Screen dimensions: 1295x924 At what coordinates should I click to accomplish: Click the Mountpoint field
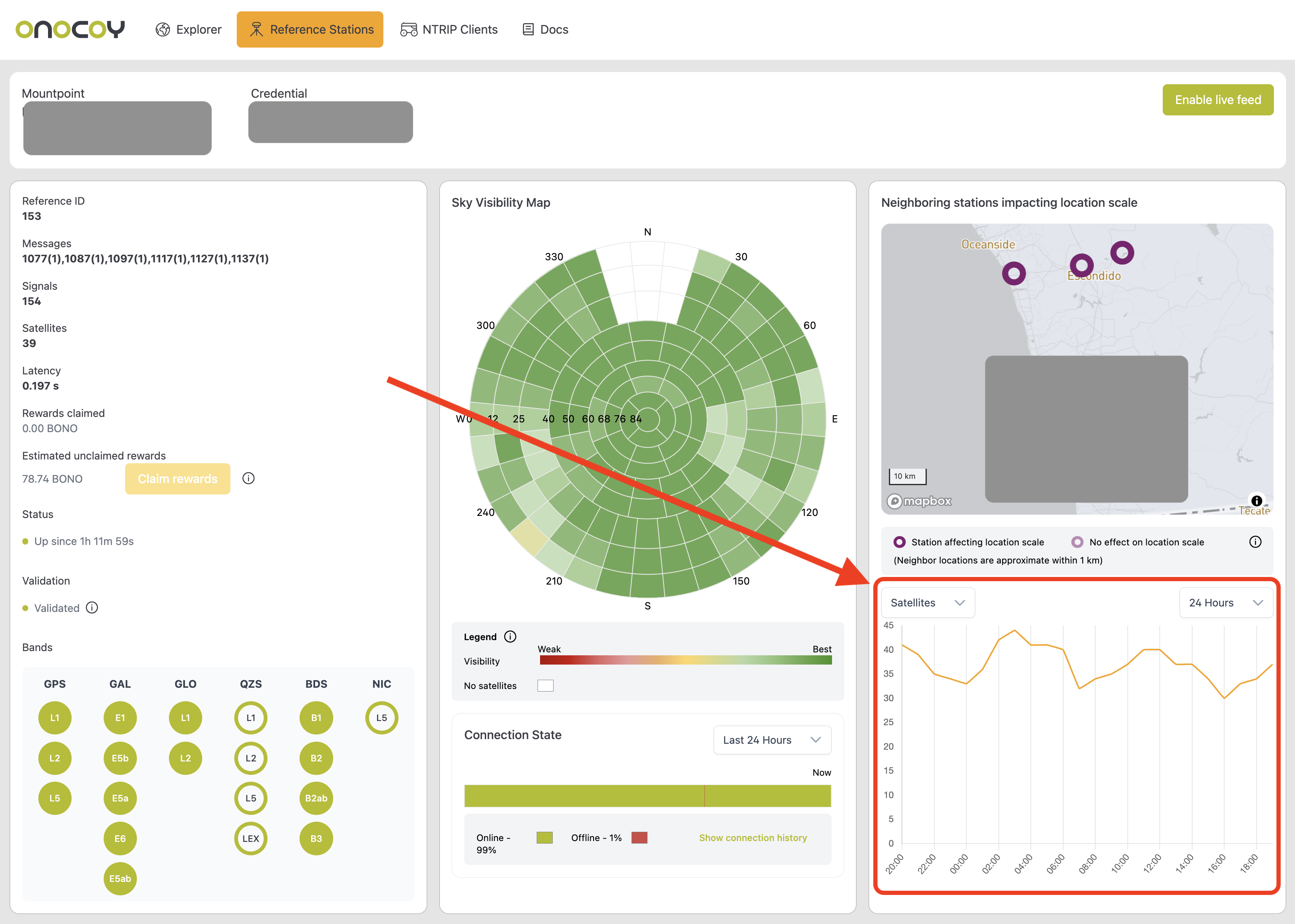[x=117, y=128]
